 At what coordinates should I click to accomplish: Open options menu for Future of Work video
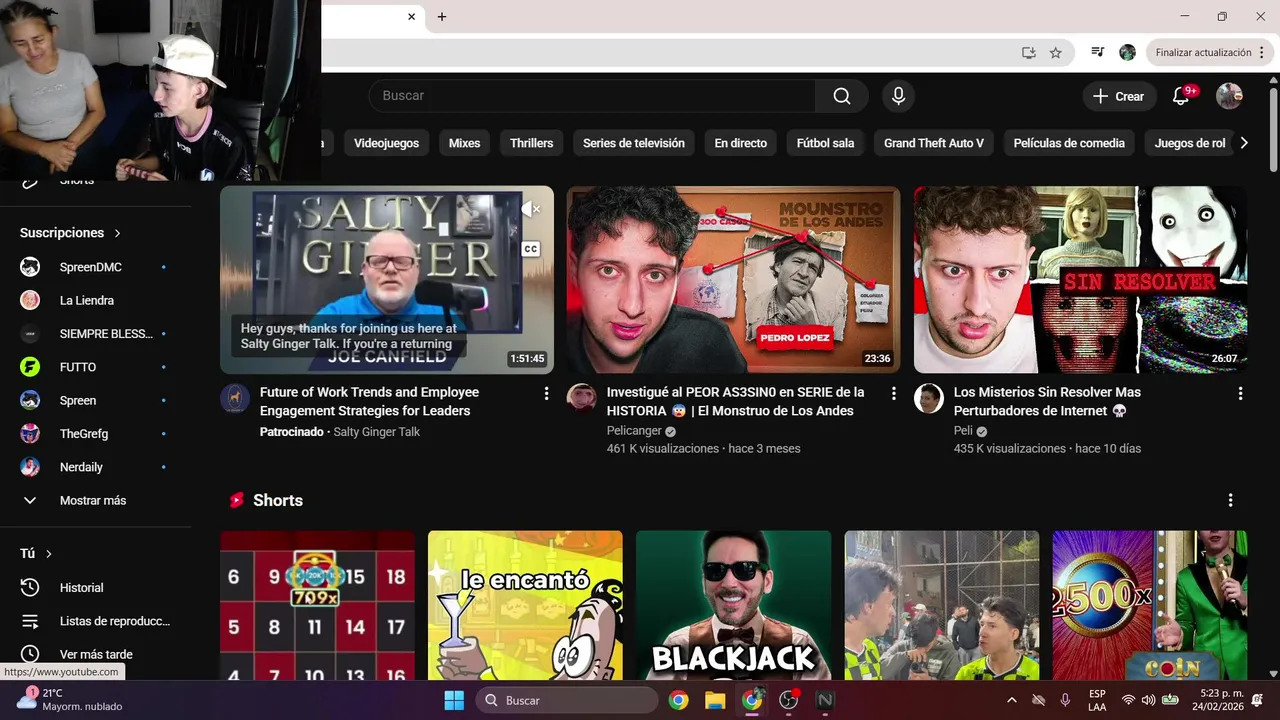tap(546, 394)
